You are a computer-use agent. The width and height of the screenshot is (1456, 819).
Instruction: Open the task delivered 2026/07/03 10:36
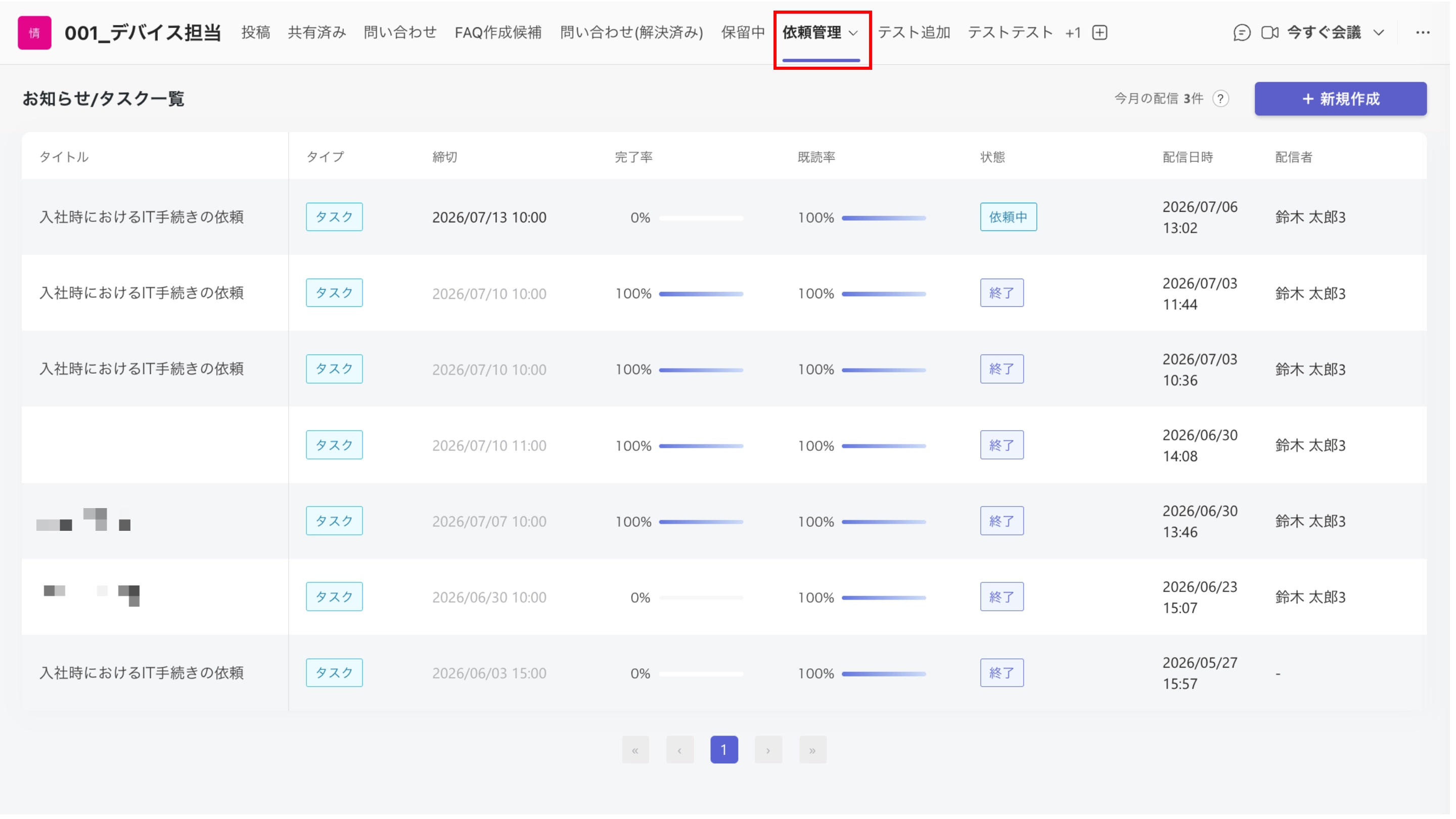pos(142,369)
